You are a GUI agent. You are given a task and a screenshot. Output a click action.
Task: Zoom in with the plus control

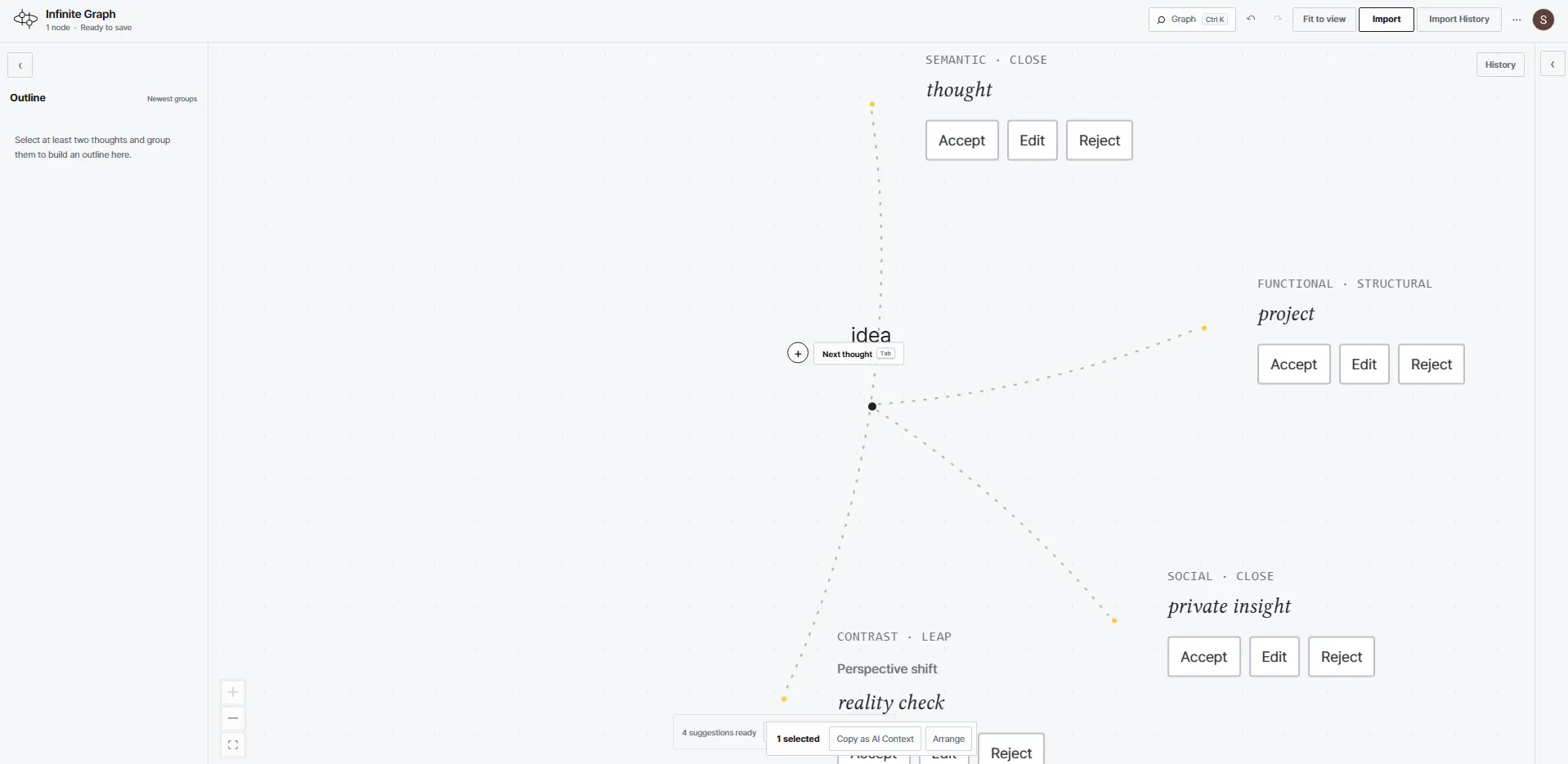click(x=233, y=692)
